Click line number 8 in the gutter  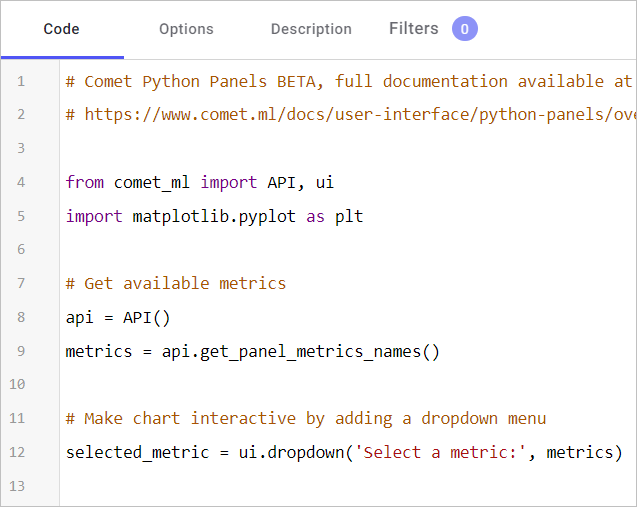(x=22, y=317)
